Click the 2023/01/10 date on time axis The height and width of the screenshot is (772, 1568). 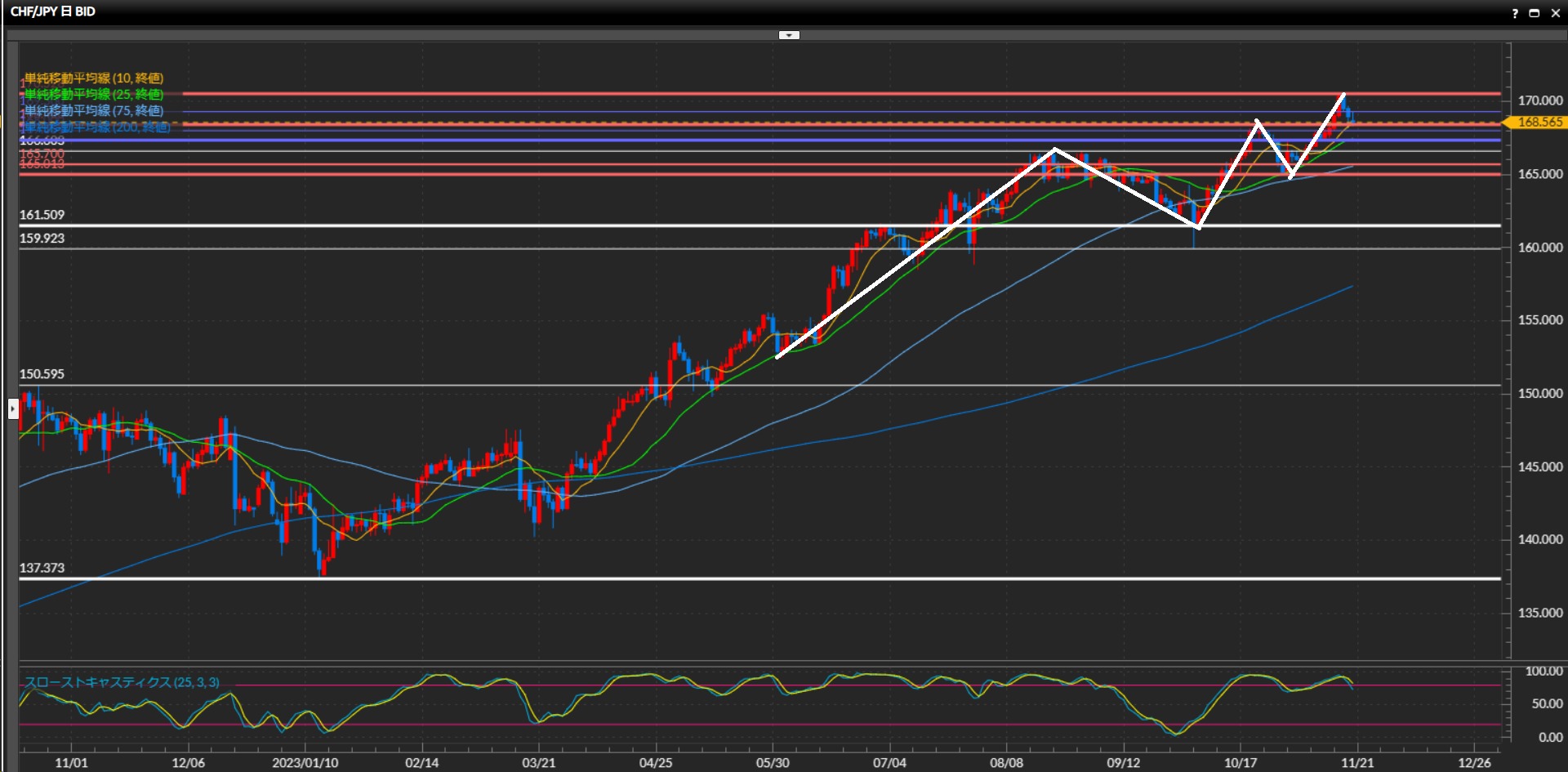click(x=305, y=762)
